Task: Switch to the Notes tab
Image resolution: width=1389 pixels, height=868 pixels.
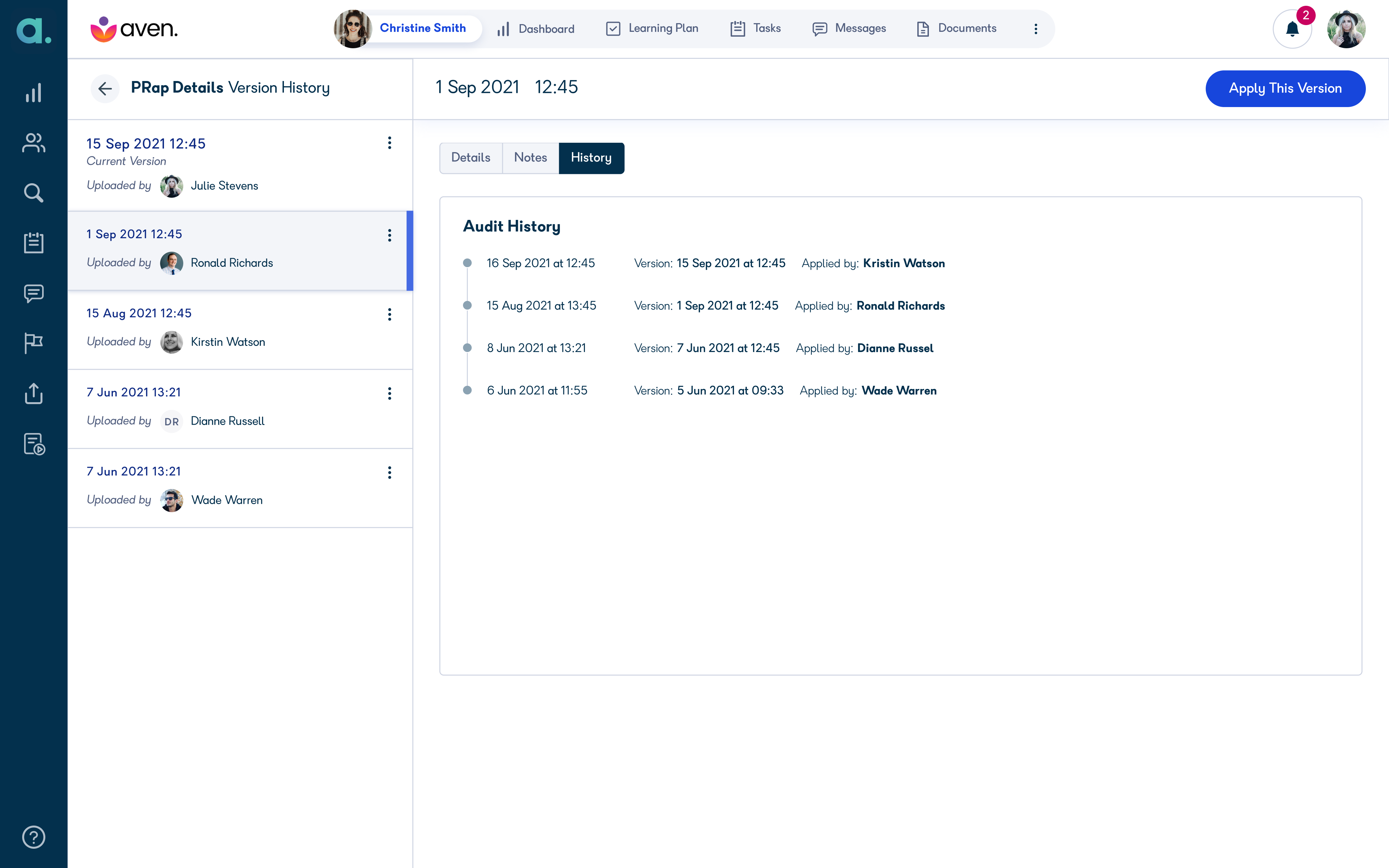Action: click(530, 158)
